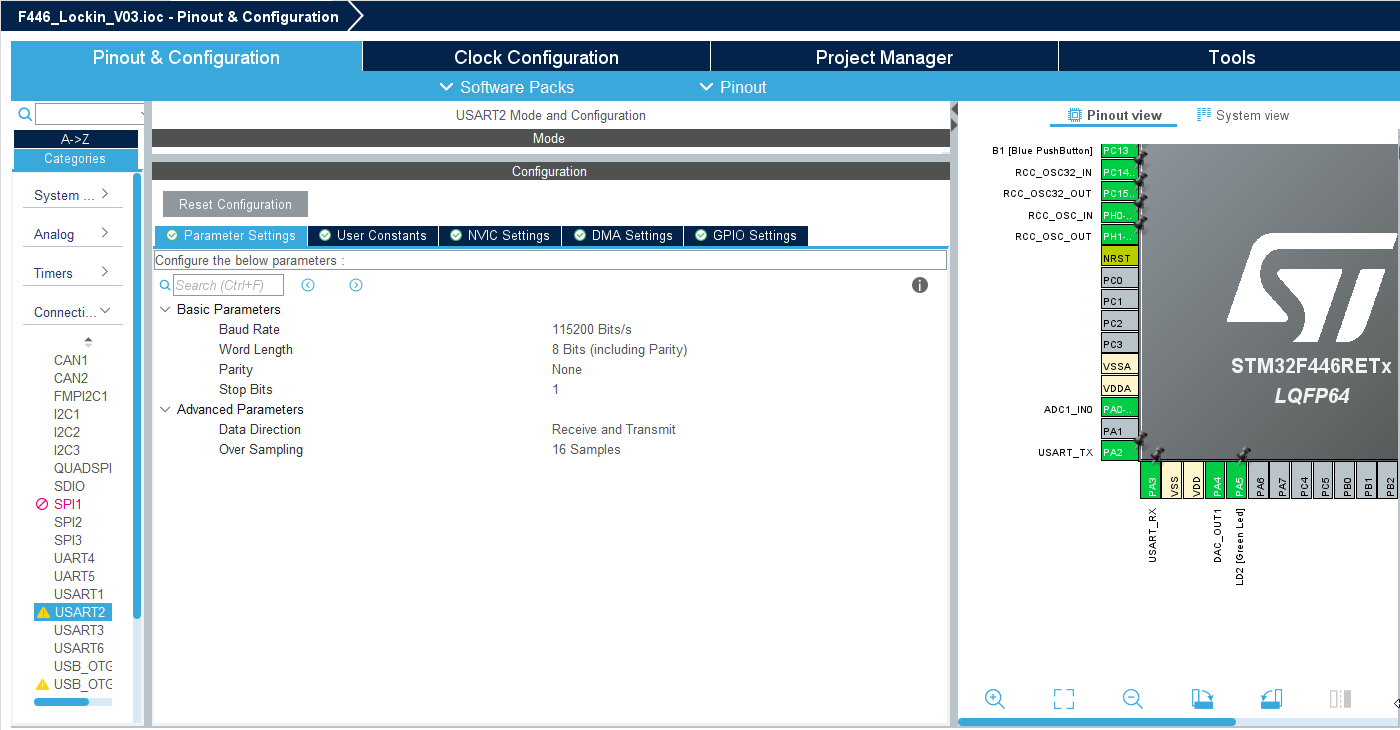Viewport: 1400px width, 730px height.
Task: Click the parameter search magnifier icon
Action: click(x=166, y=285)
